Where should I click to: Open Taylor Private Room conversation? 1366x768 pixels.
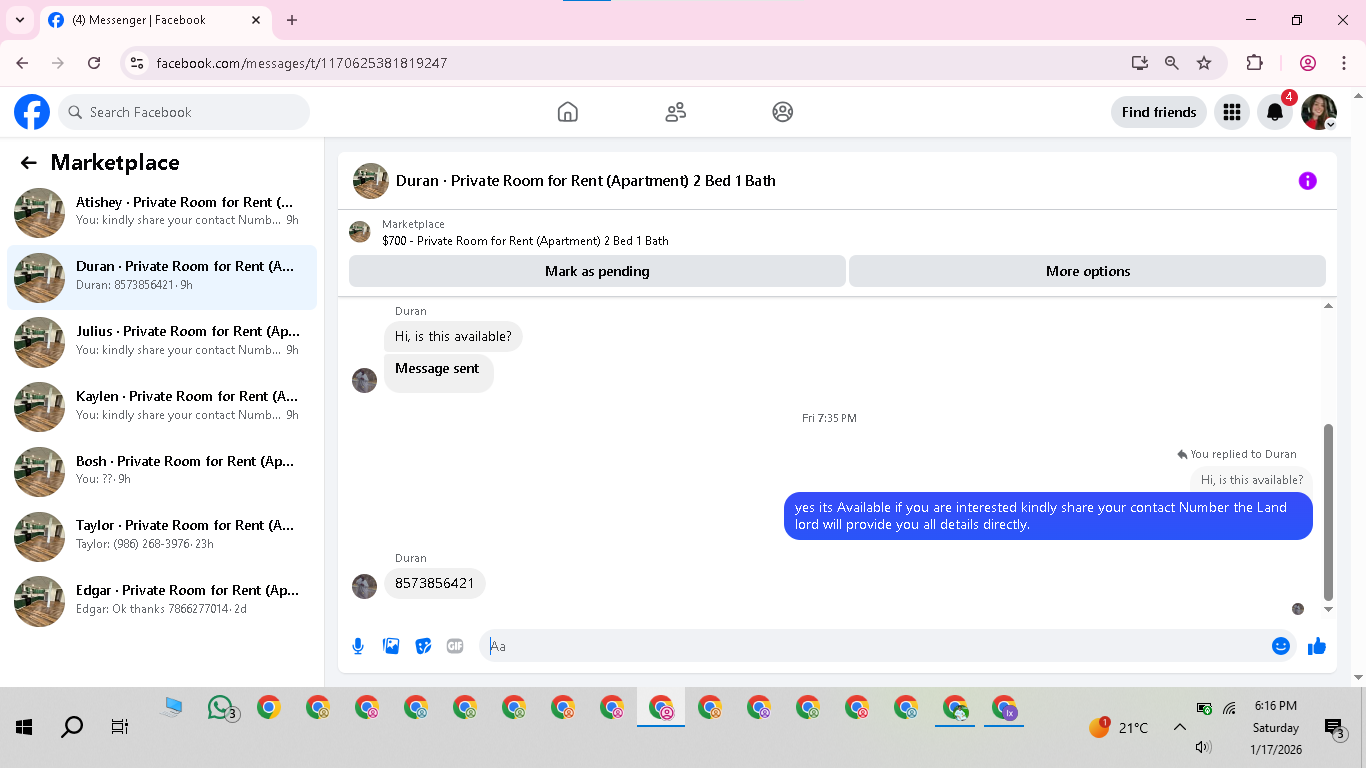(x=162, y=537)
